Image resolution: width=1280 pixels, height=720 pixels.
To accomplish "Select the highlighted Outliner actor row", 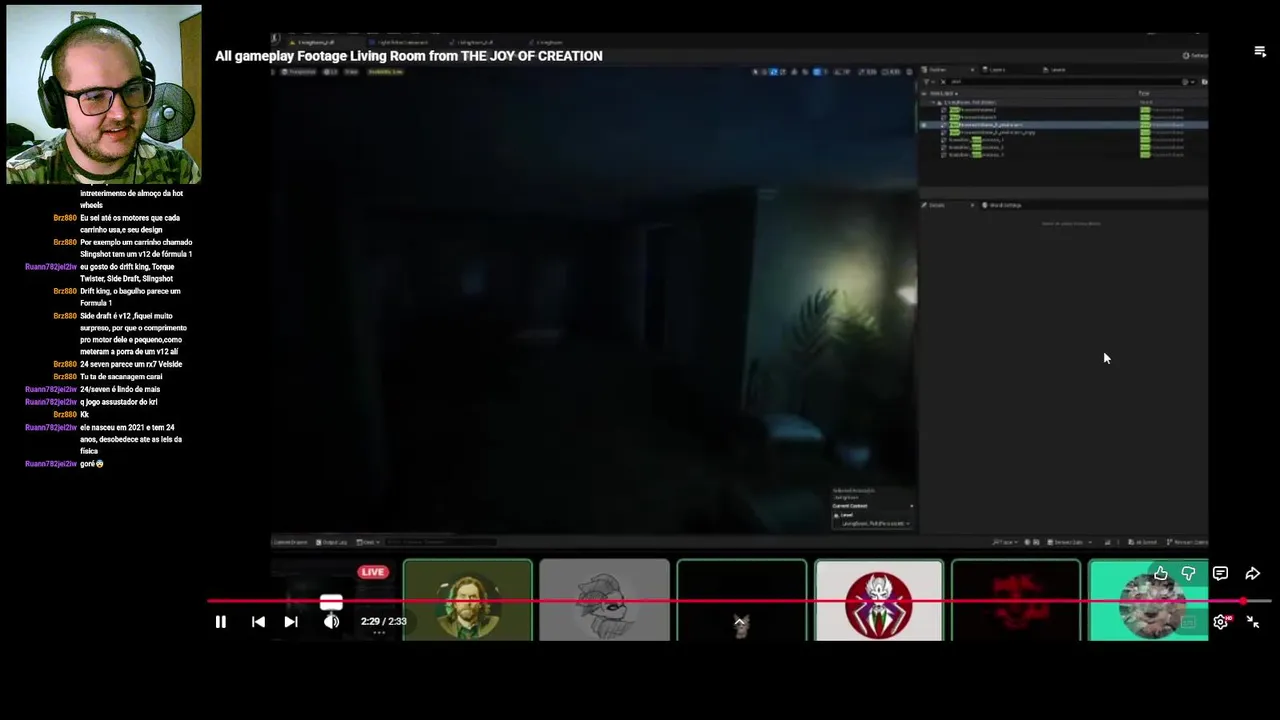I will point(1063,125).
